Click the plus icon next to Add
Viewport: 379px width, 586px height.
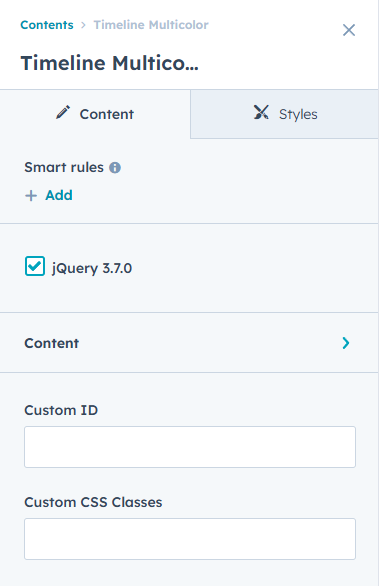tap(31, 195)
